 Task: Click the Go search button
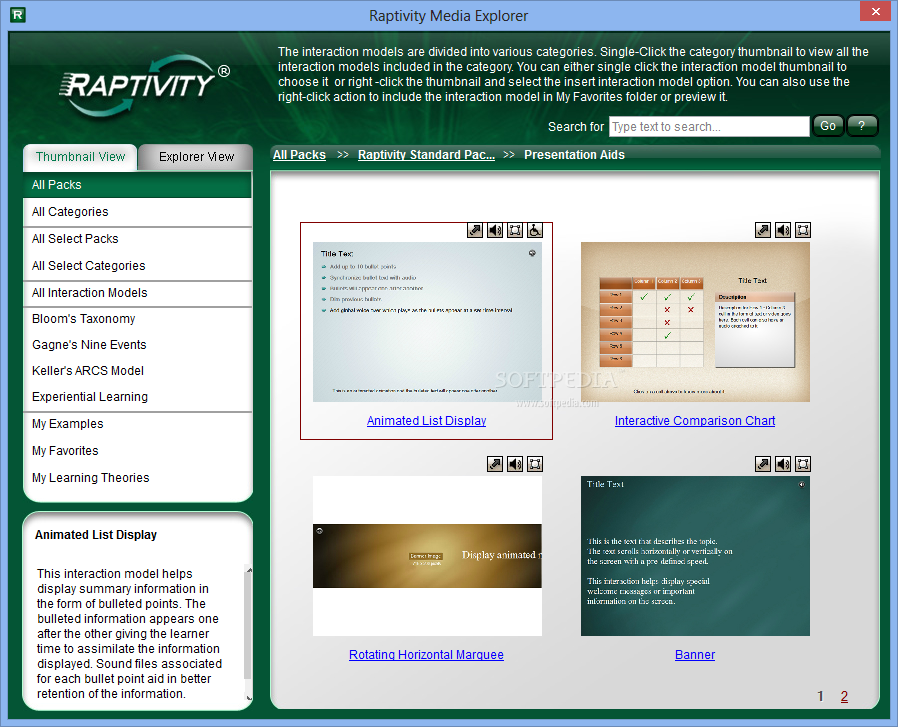(x=828, y=126)
